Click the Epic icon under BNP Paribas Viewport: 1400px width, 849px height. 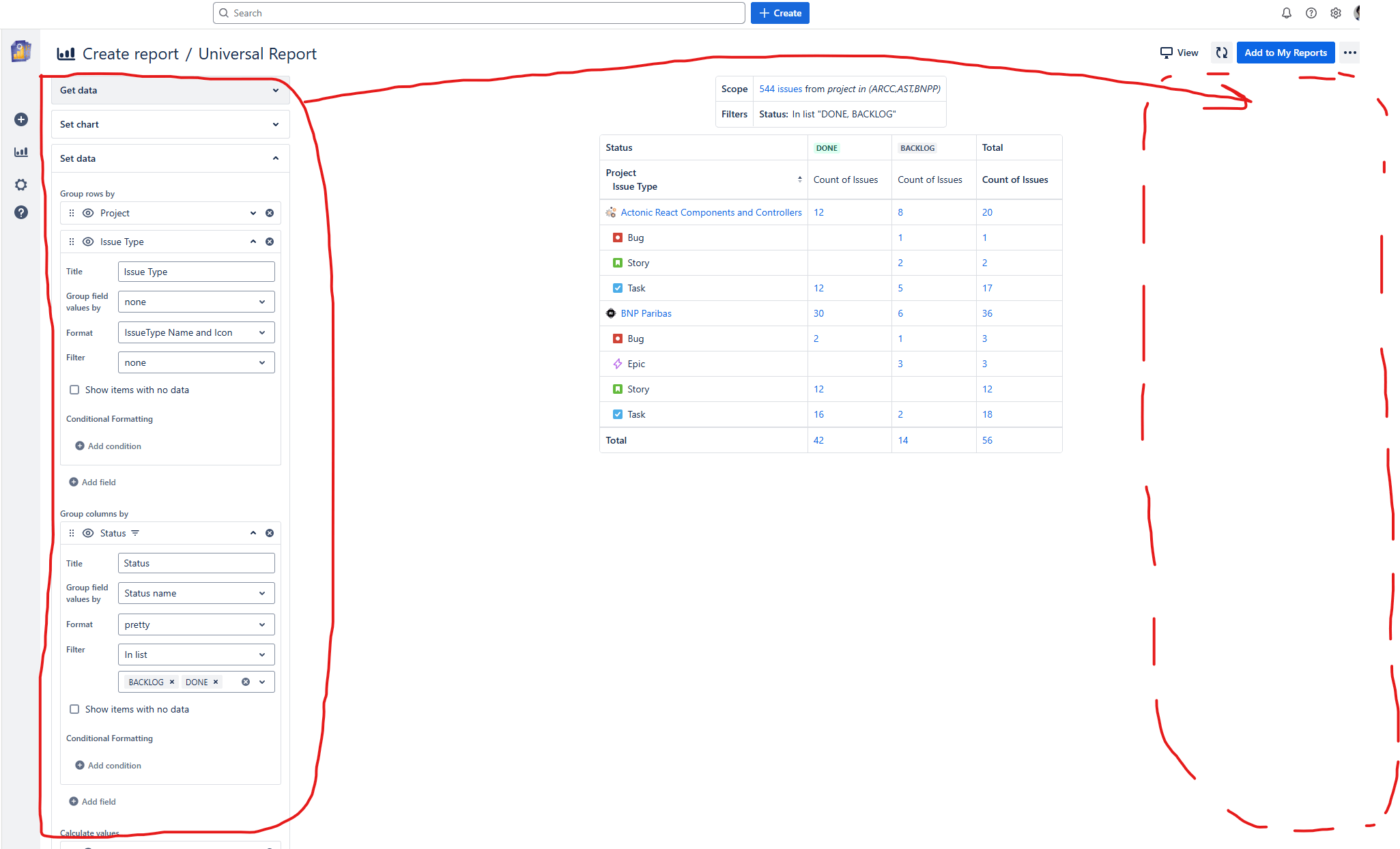click(x=618, y=364)
